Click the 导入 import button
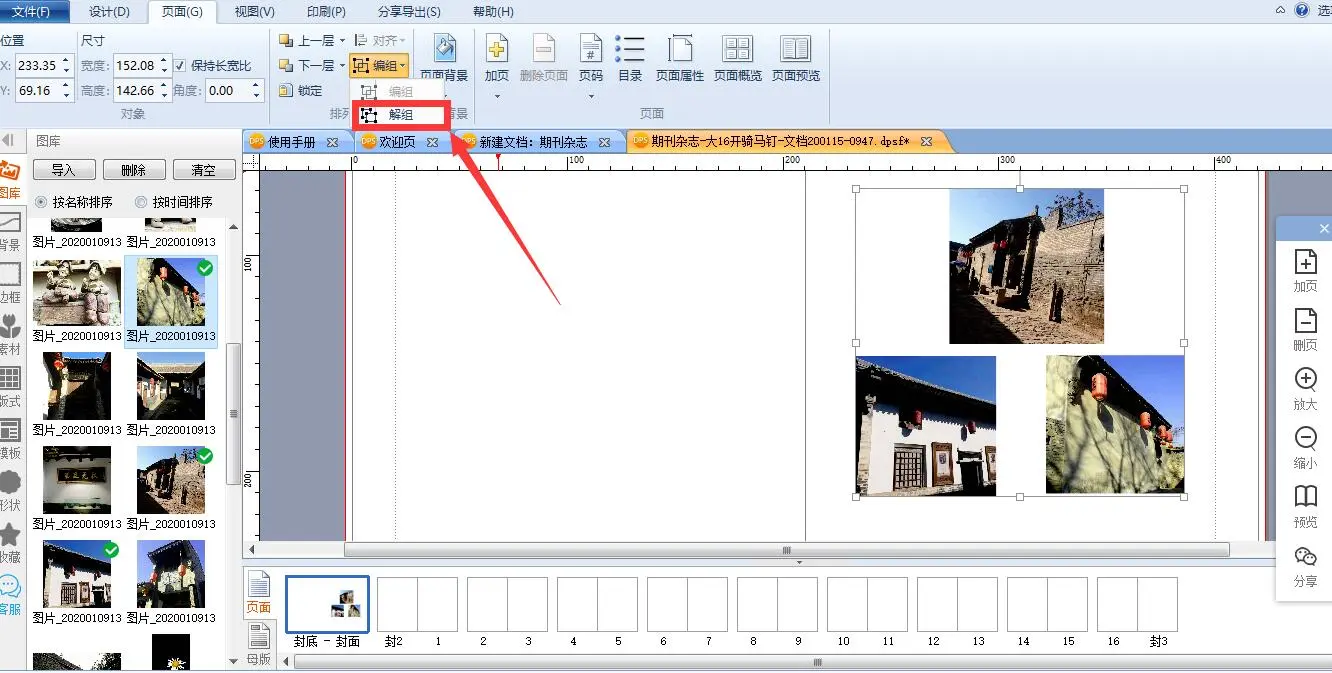Image resolution: width=1332 pixels, height=673 pixels. (x=63, y=170)
